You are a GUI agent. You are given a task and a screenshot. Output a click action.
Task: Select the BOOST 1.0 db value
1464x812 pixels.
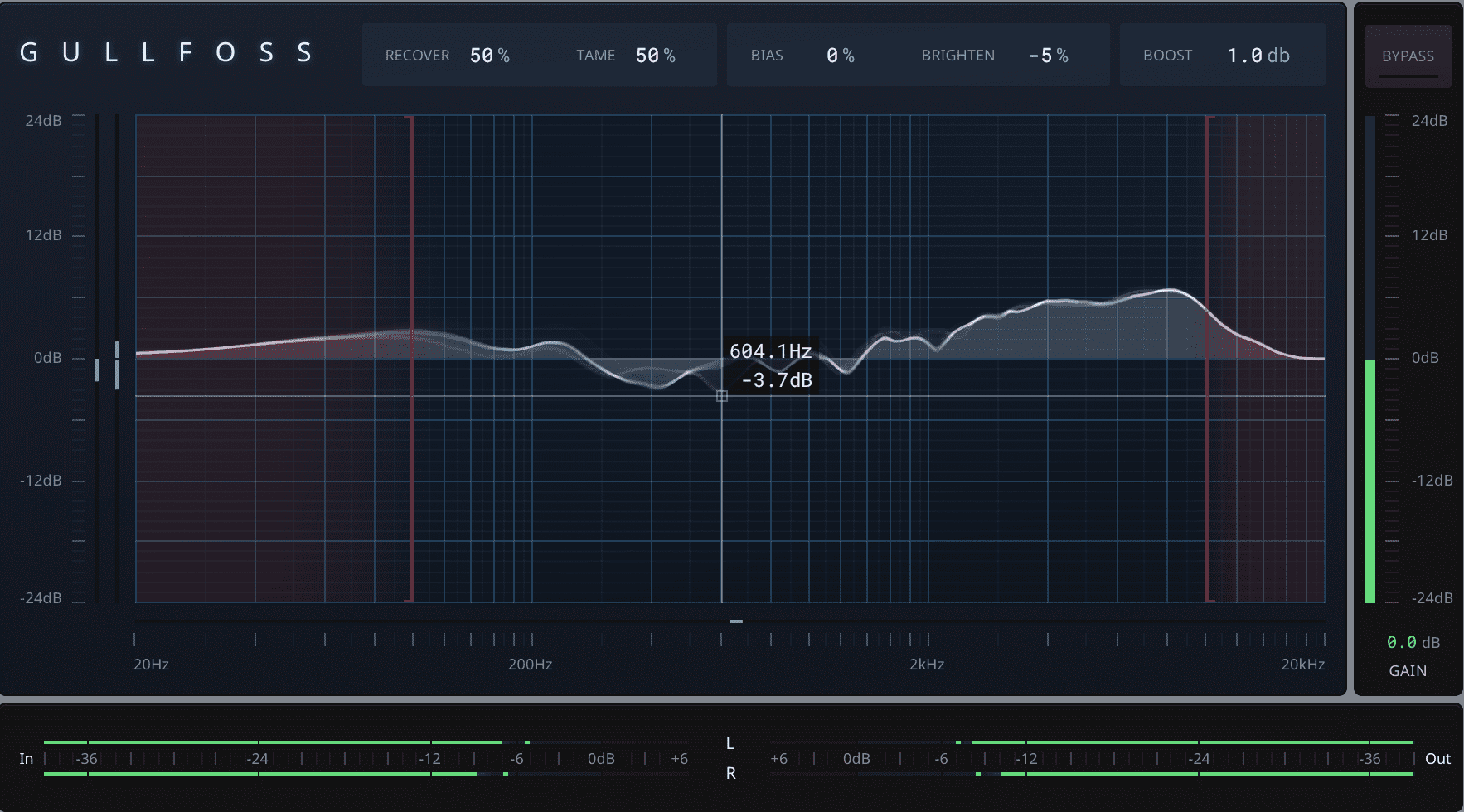coord(1258,56)
